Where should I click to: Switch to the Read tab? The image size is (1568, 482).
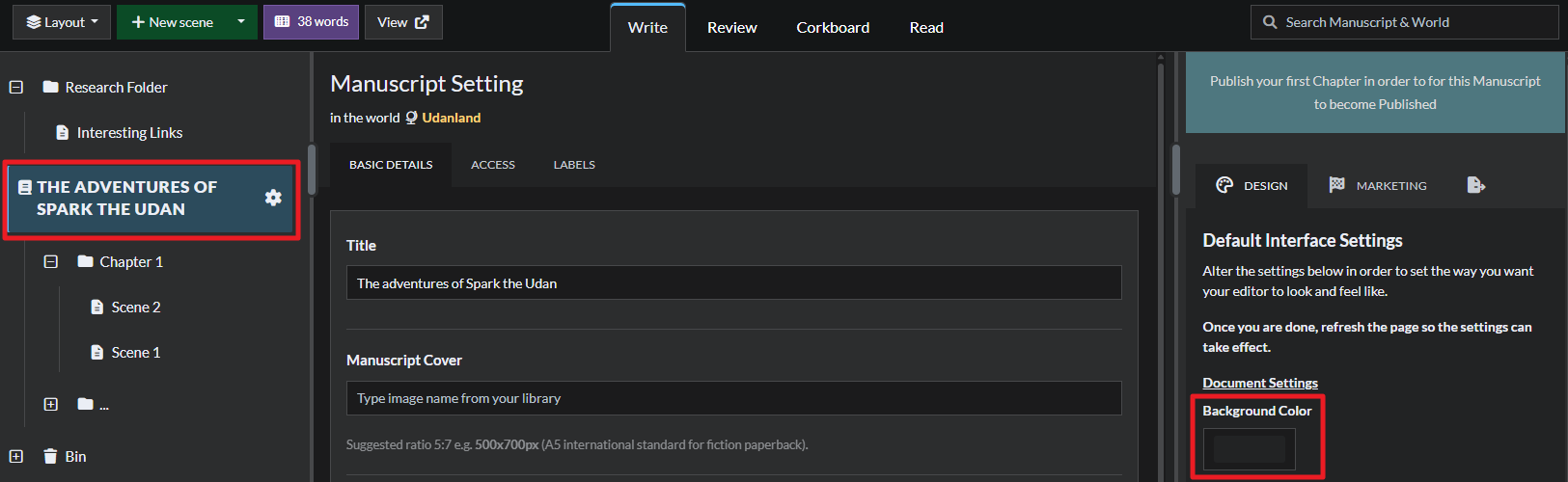926,28
